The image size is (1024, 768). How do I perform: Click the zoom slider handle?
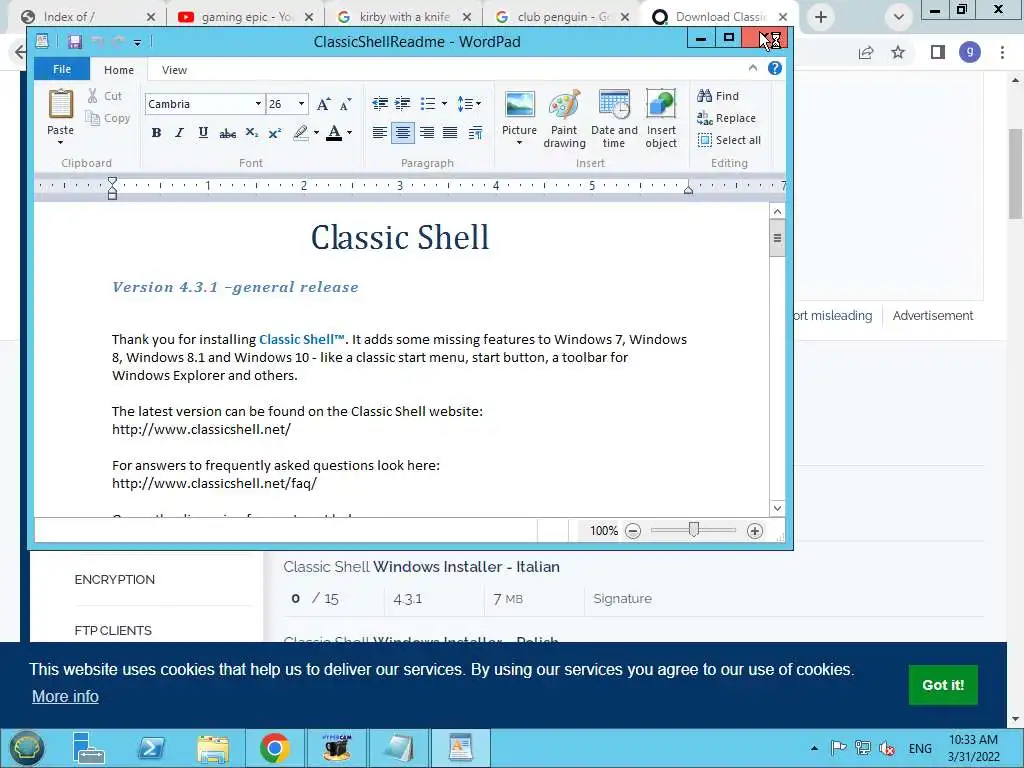point(694,530)
